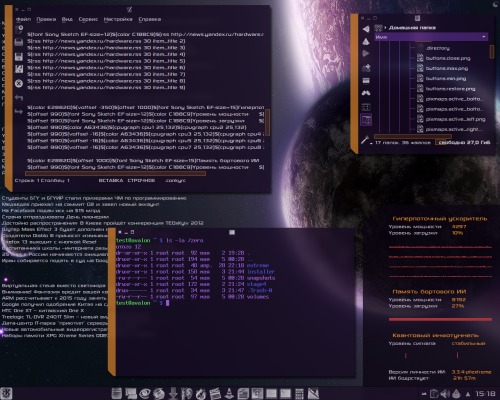Image resolution: width=500 pixels, height=400 pixels.
Task: Open the Настройка menu in text editor
Action: pos(118,19)
